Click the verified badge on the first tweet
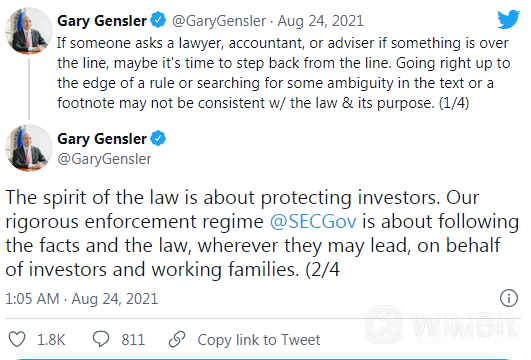The image size is (531, 360). 158,20
